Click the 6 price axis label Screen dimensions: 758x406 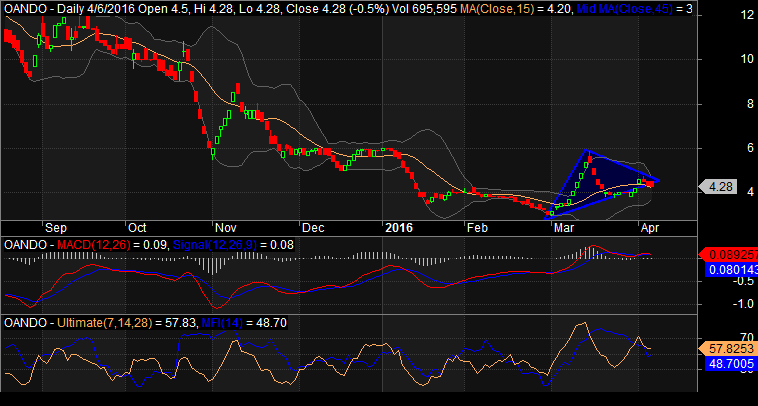(750, 148)
